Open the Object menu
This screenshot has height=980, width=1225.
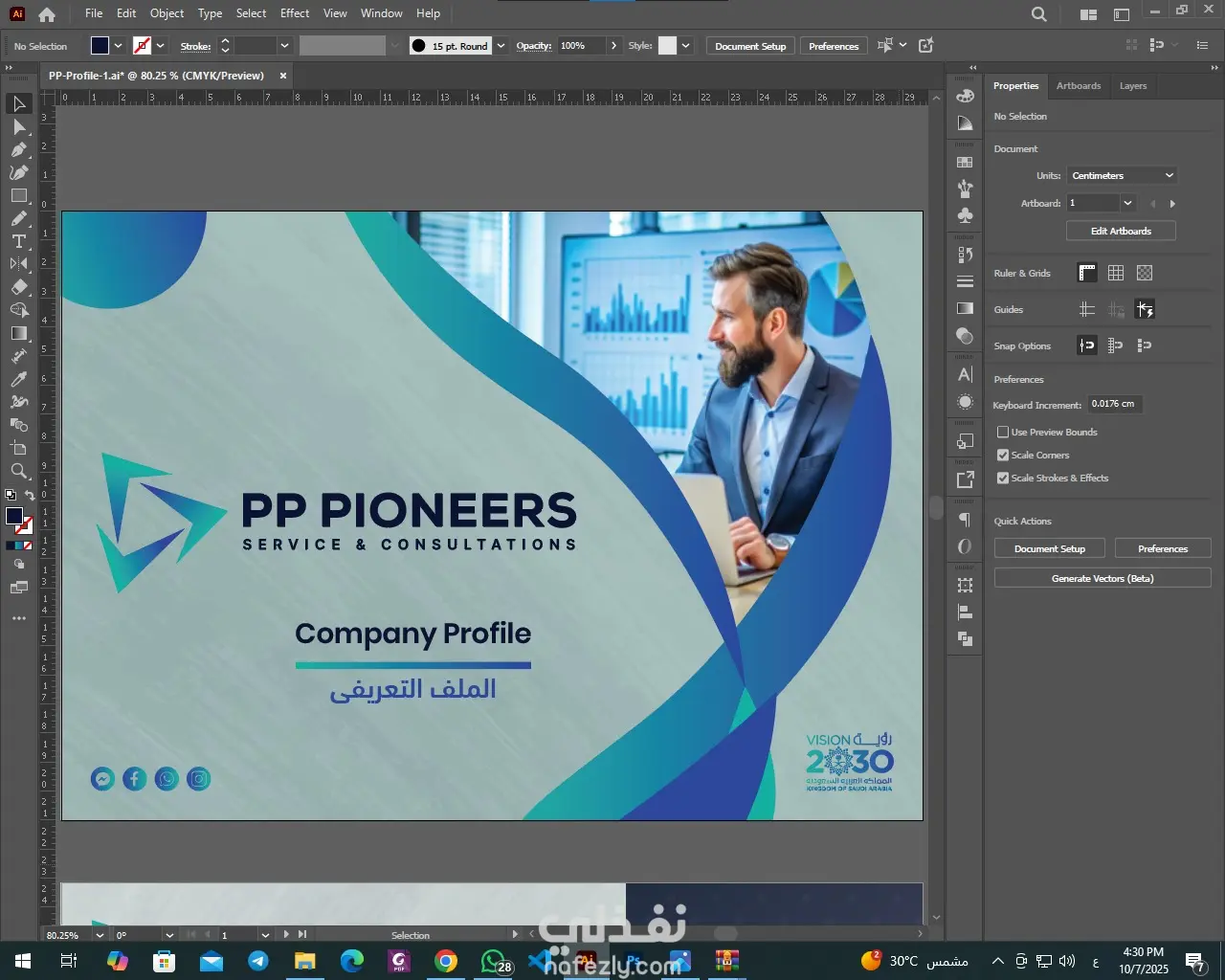[x=167, y=13]
